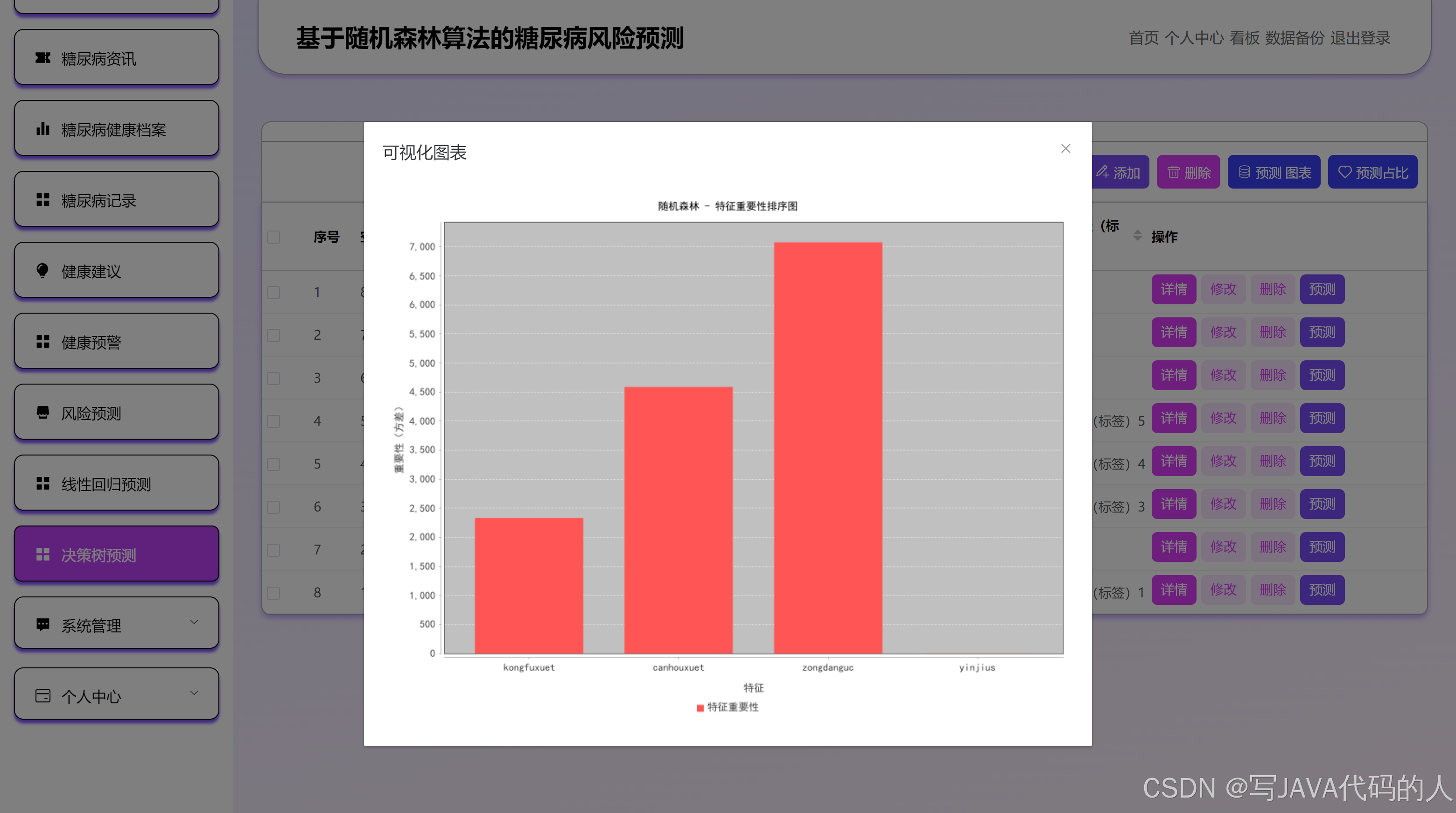Click 删除 button in row 7

(x=1272, y=547)
